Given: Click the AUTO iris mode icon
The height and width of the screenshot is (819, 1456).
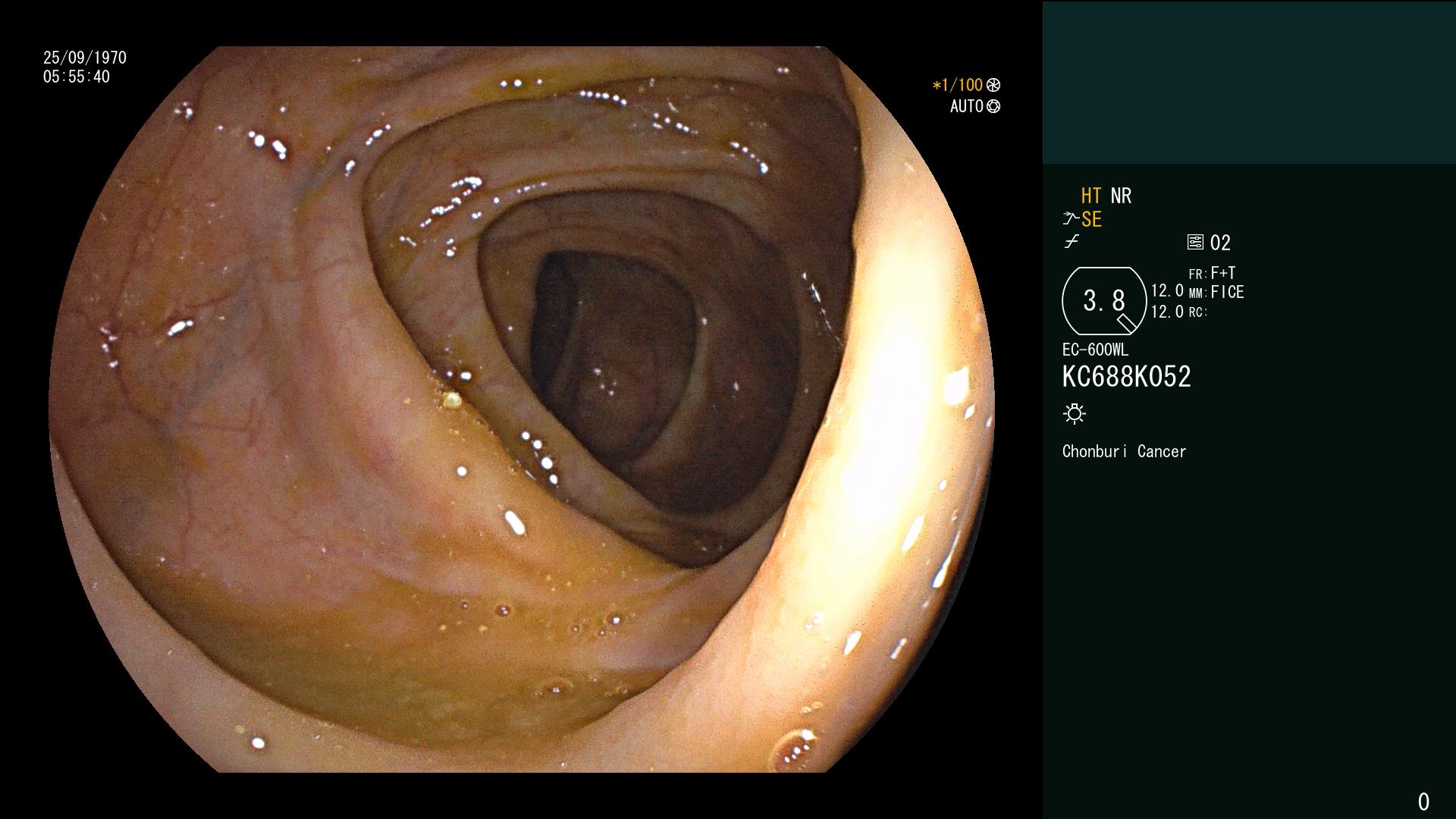Looking at the screenshot, I should point(993,106).
